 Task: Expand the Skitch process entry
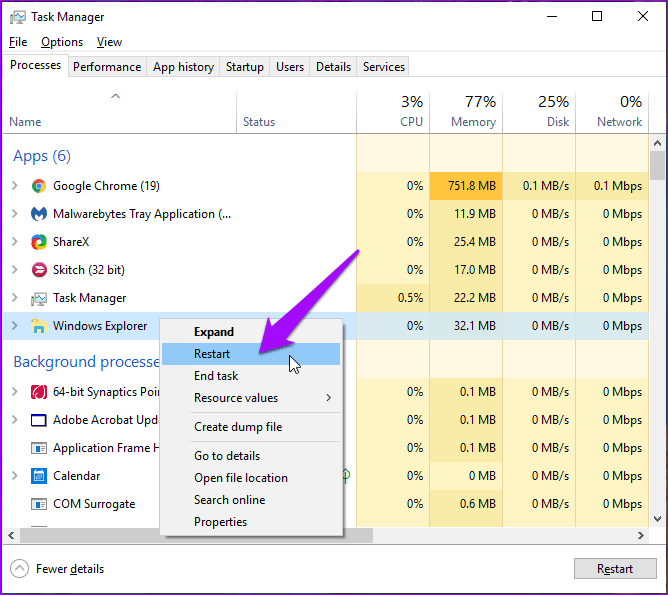pos(14,270)
